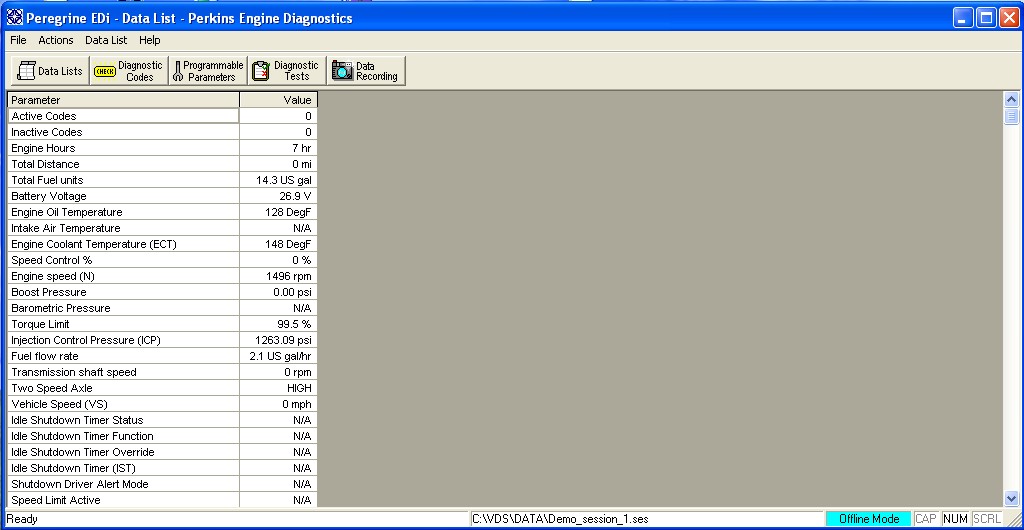Click the Parameter column header
1024x530 pixels.
(x=123, y=100)
